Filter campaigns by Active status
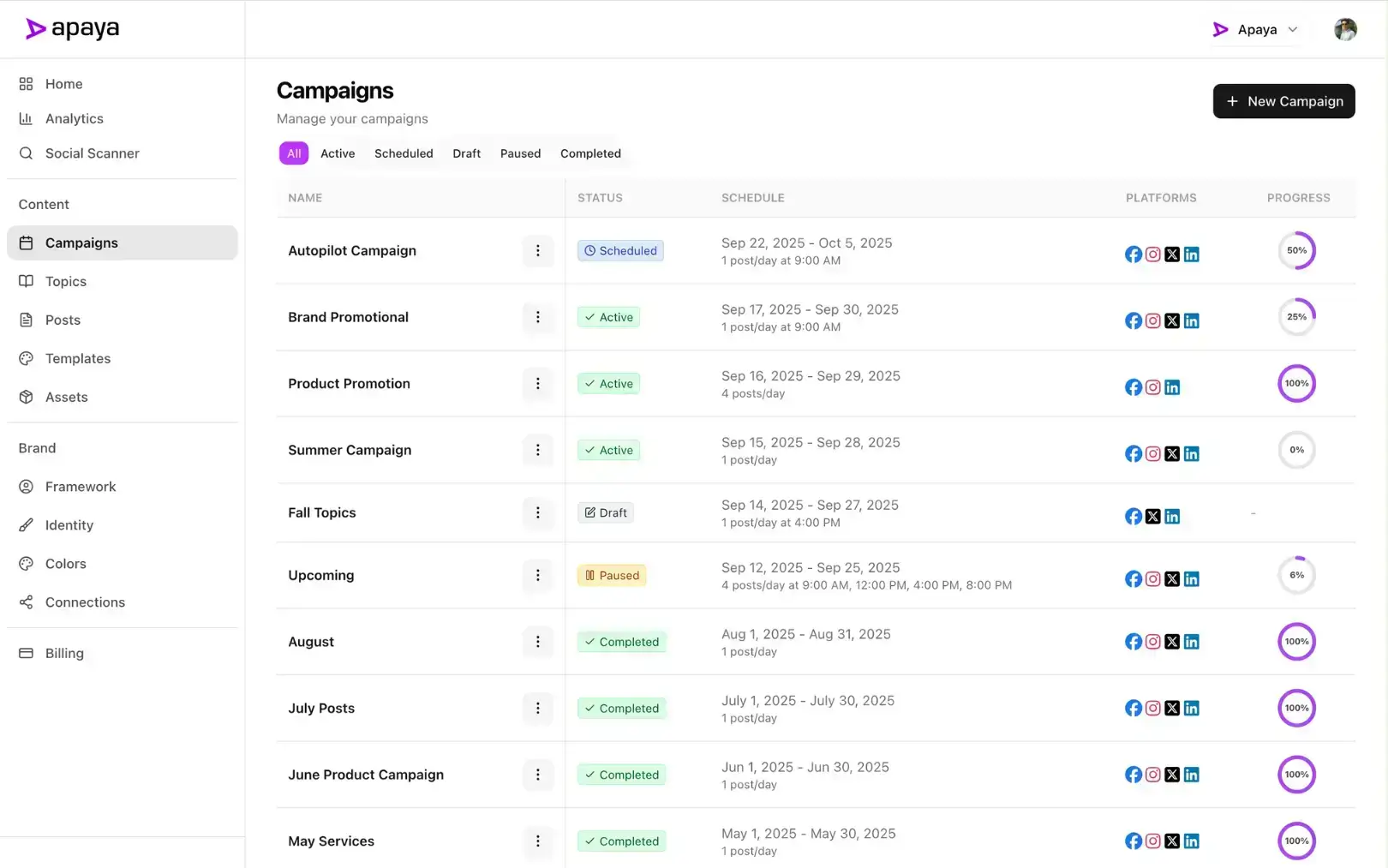The image size is (1388, 868). (338, 153)
